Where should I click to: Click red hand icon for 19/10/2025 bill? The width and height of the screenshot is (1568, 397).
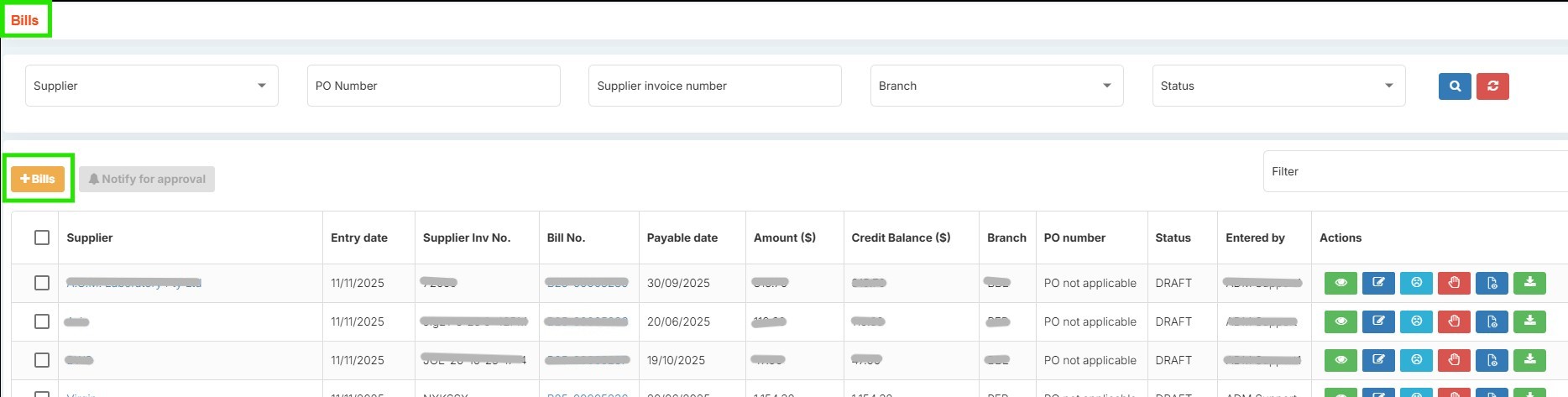1454,360
